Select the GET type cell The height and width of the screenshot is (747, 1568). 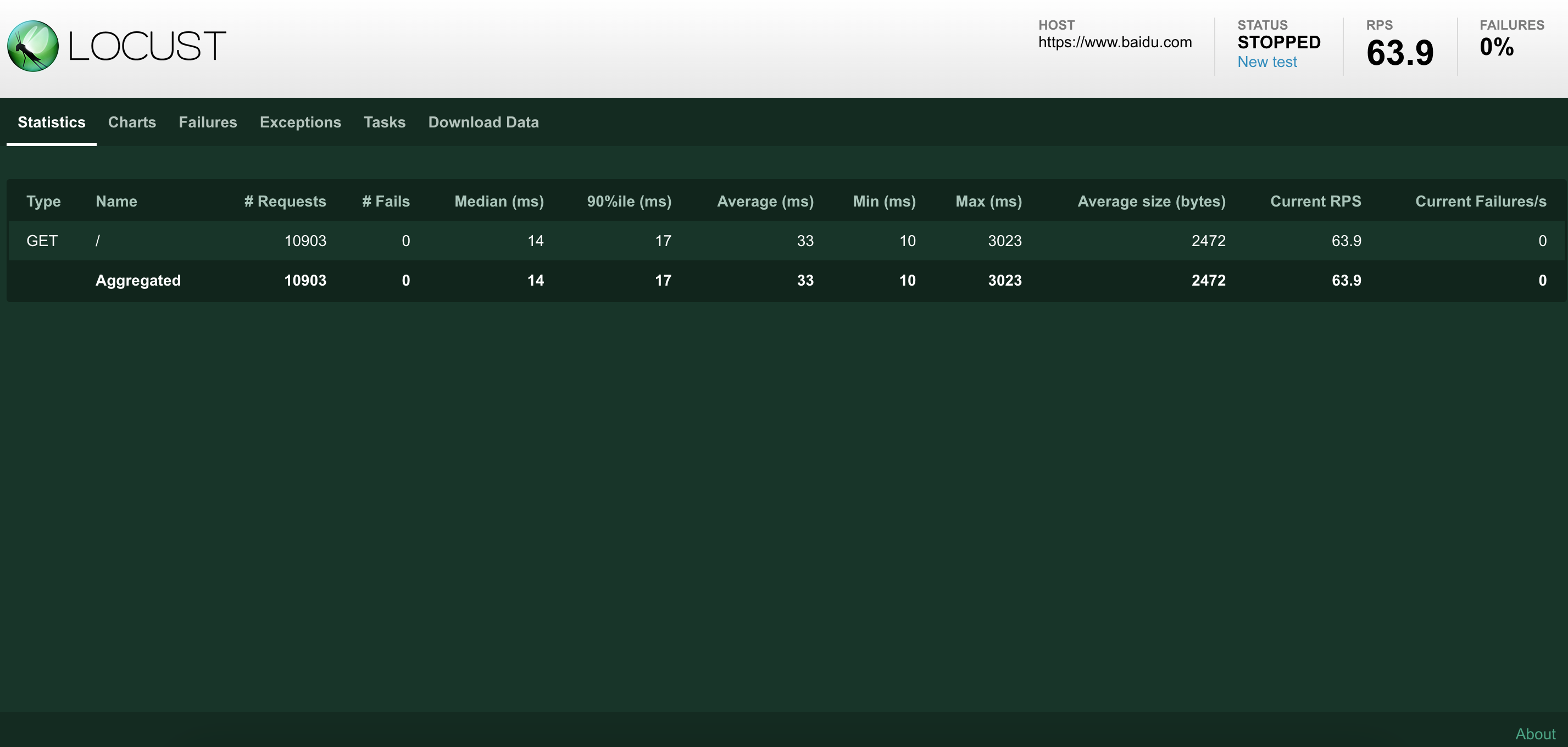click(x=42, y=241)
